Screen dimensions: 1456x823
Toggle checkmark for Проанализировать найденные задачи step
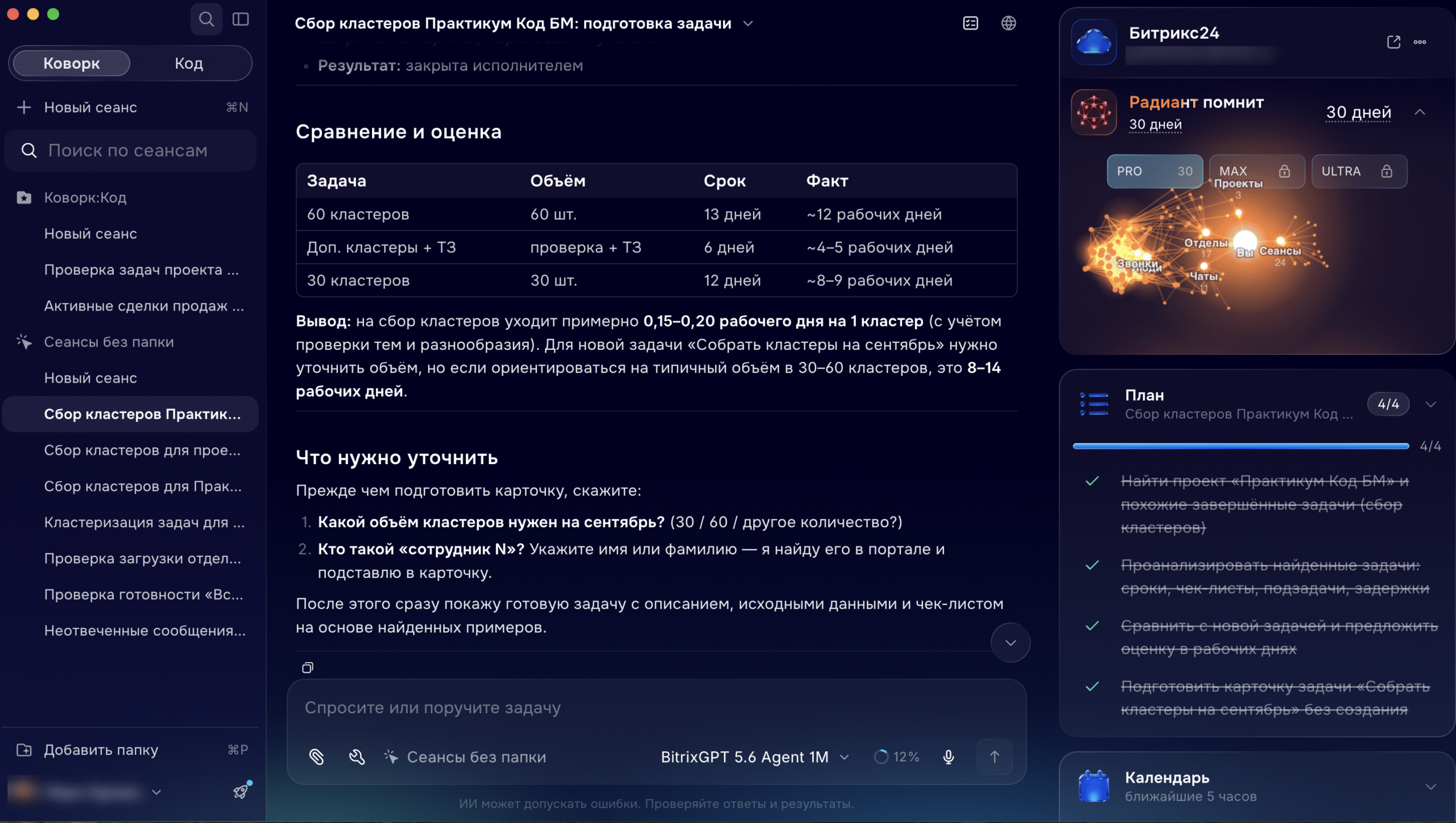point(1092,565)
